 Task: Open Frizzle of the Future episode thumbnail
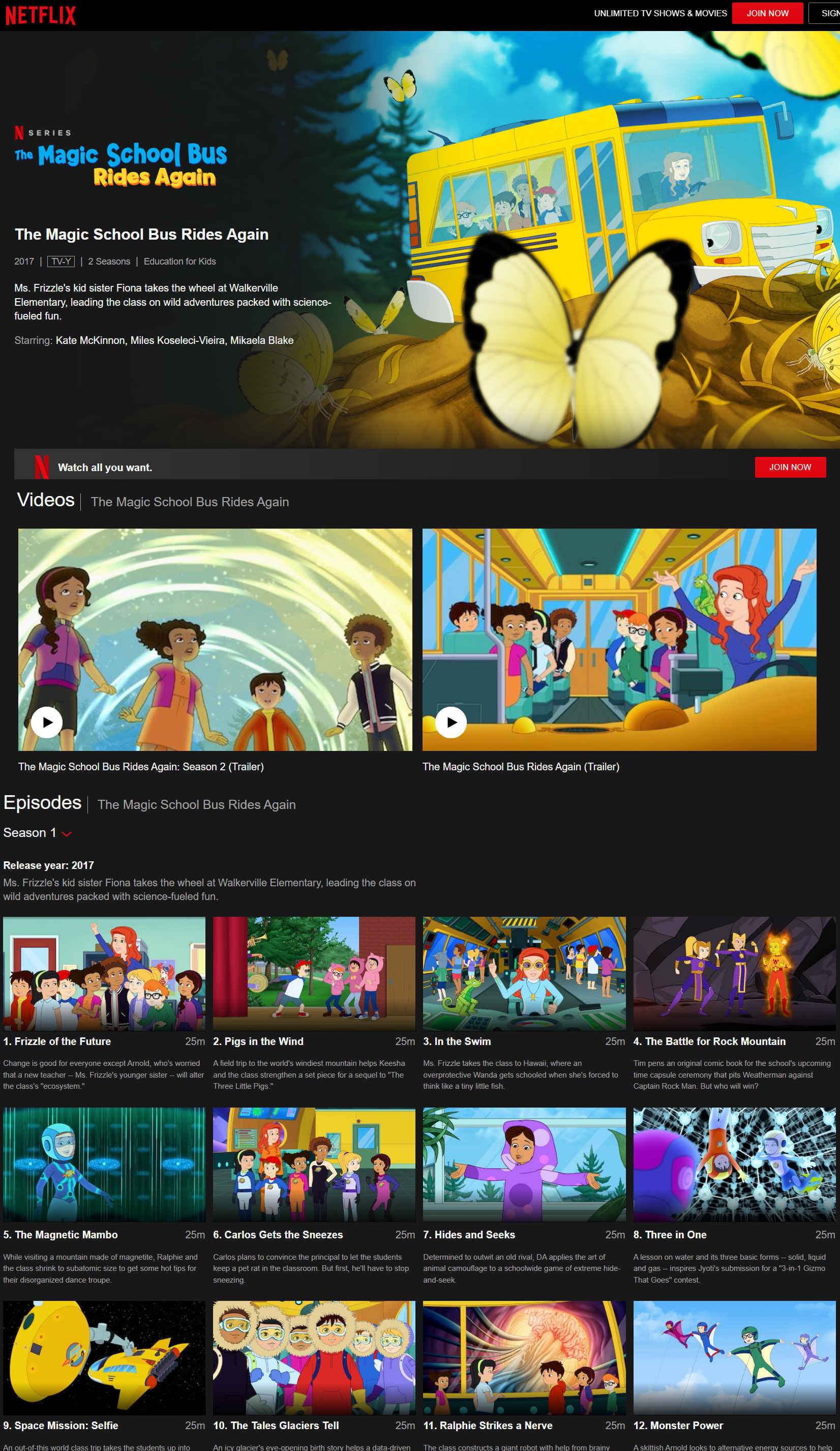[x=104, y=973]
